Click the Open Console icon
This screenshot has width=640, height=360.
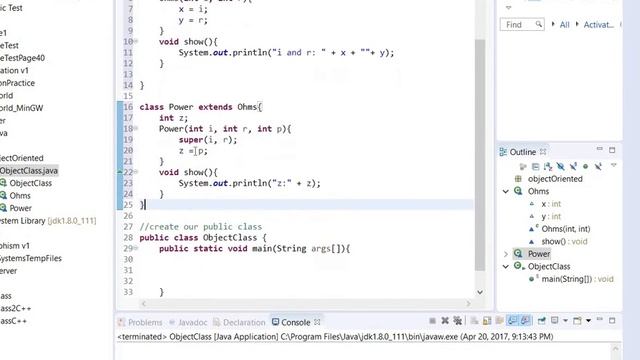point(577,321)
